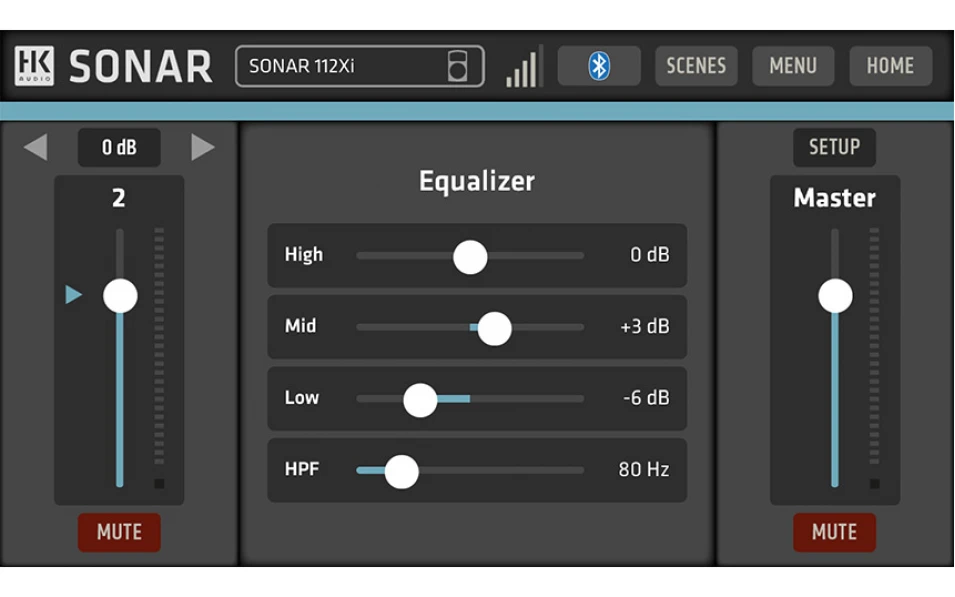Check the signal strength bars icon
Screen dimensions: 955x597
[522, 67]
